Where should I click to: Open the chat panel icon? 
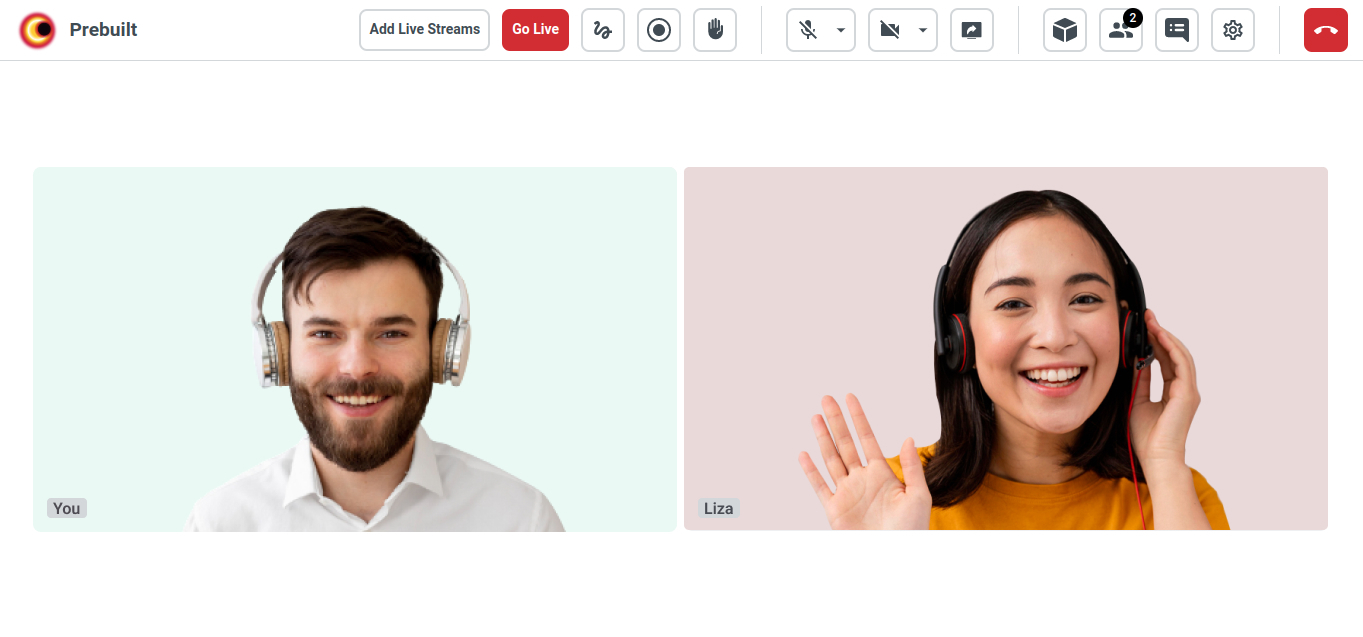pos(1177,30)
